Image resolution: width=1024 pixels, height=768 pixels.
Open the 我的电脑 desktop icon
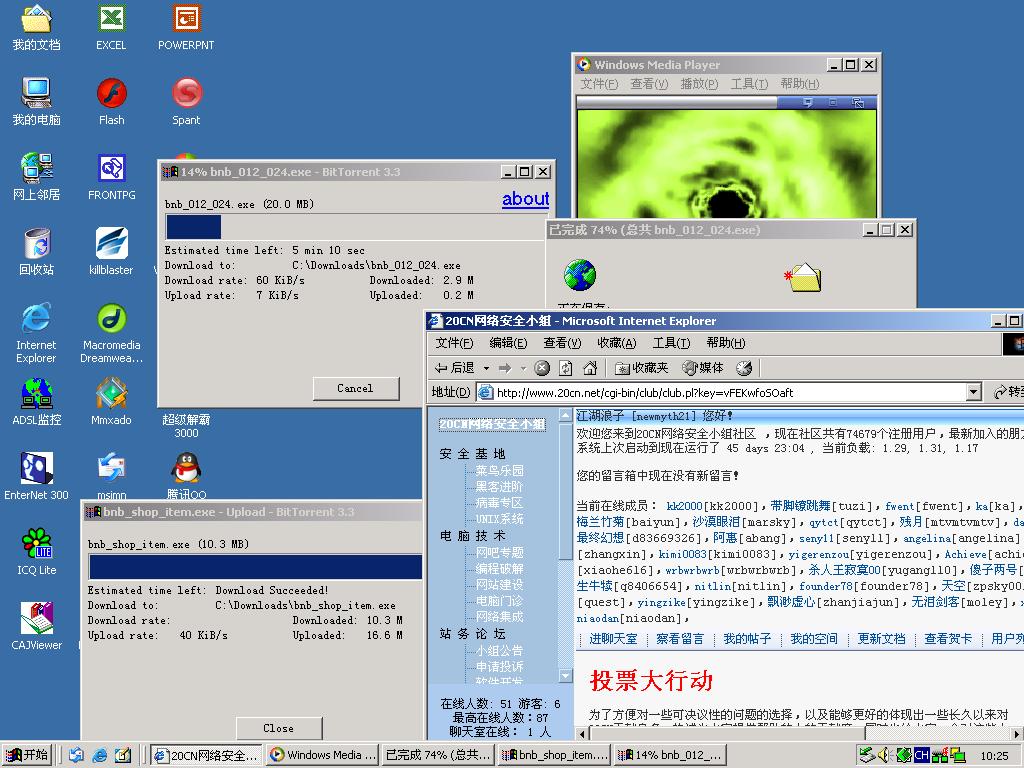(37, 102)
